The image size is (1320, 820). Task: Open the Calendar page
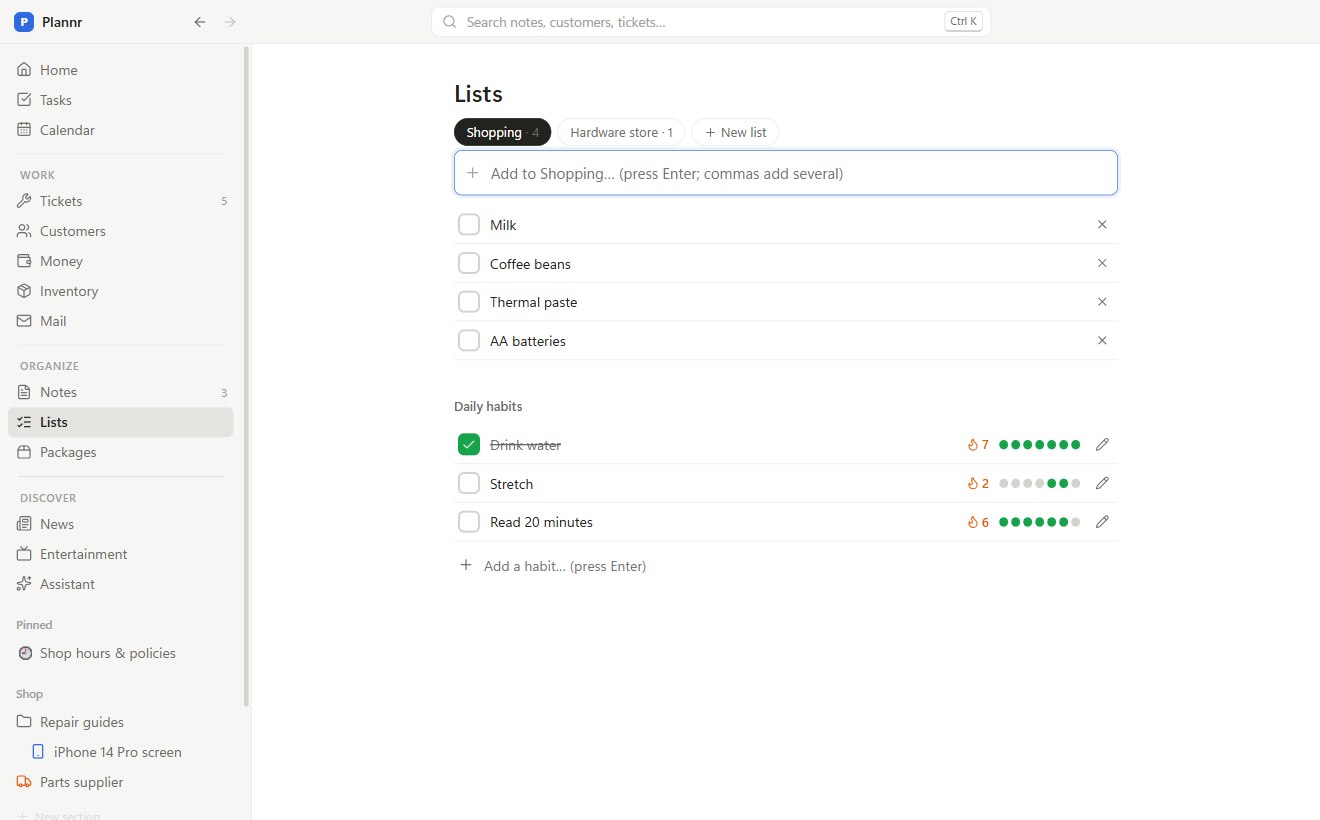pyautogui.click(x=121, y=130)
